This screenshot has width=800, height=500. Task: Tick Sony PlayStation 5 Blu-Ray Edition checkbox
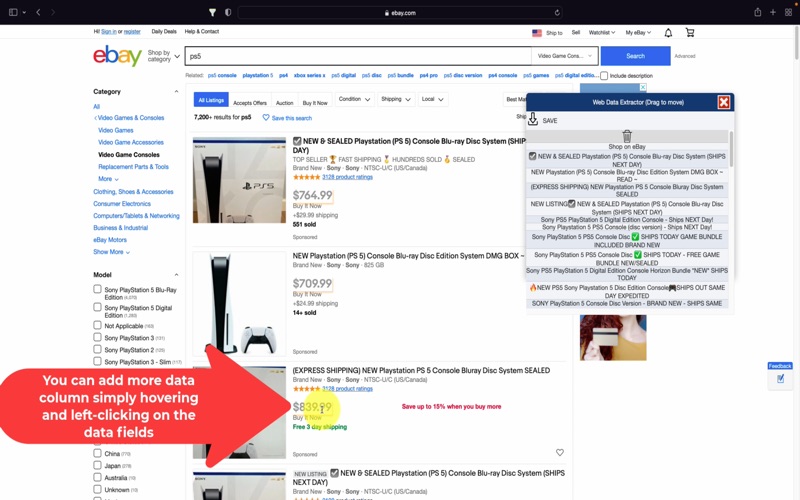[97, 289]
